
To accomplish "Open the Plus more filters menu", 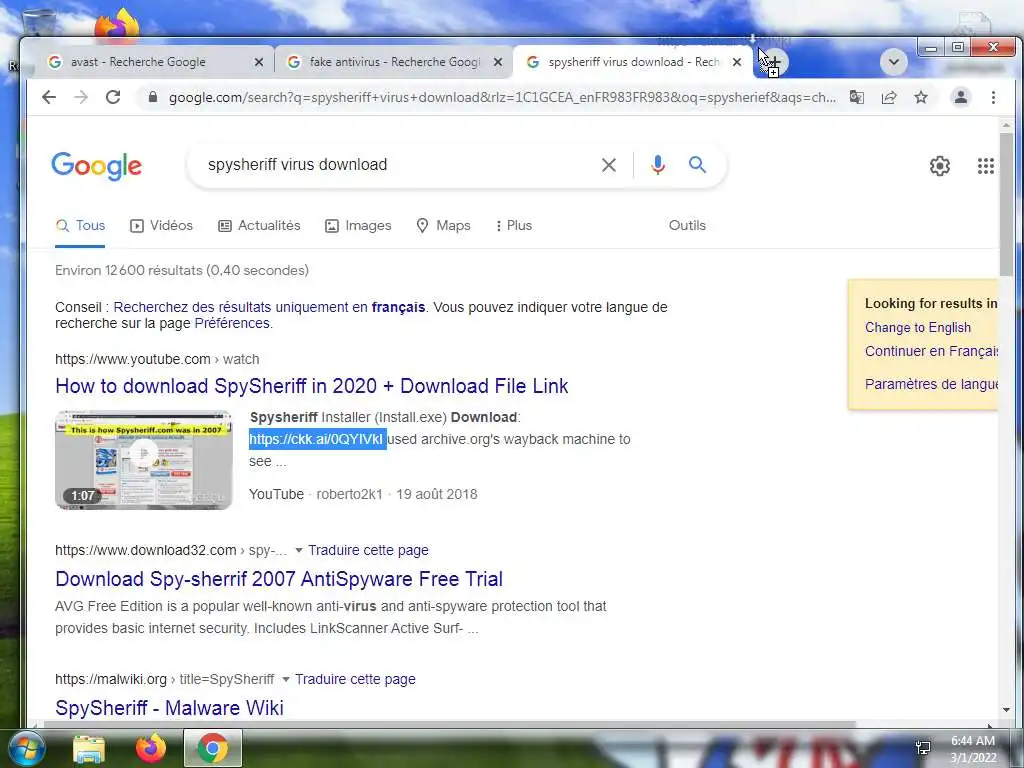I will pos(514,225).
